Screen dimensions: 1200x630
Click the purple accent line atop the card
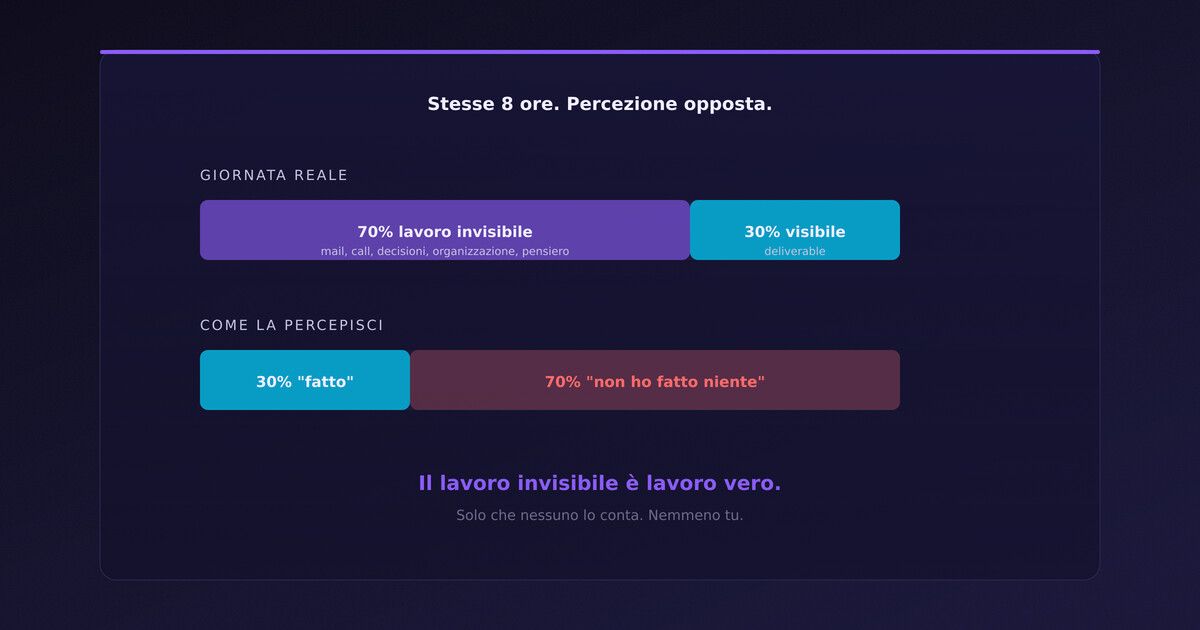pos(600,52)
